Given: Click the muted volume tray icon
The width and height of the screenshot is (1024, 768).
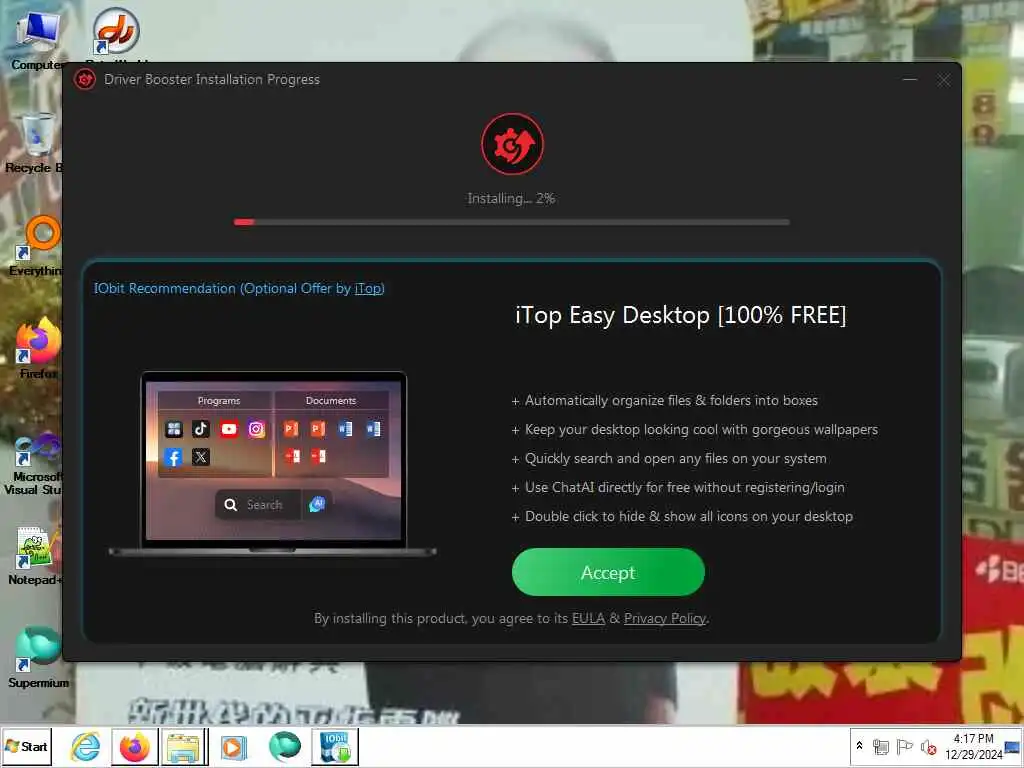Looking at the screenshot, I should (928, 746).
